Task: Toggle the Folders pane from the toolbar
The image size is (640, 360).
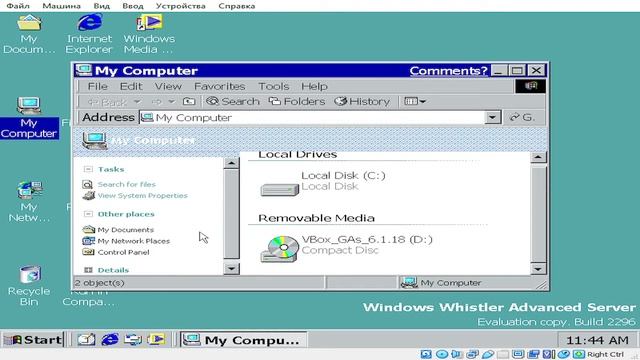Action: (x=297, y=101)
